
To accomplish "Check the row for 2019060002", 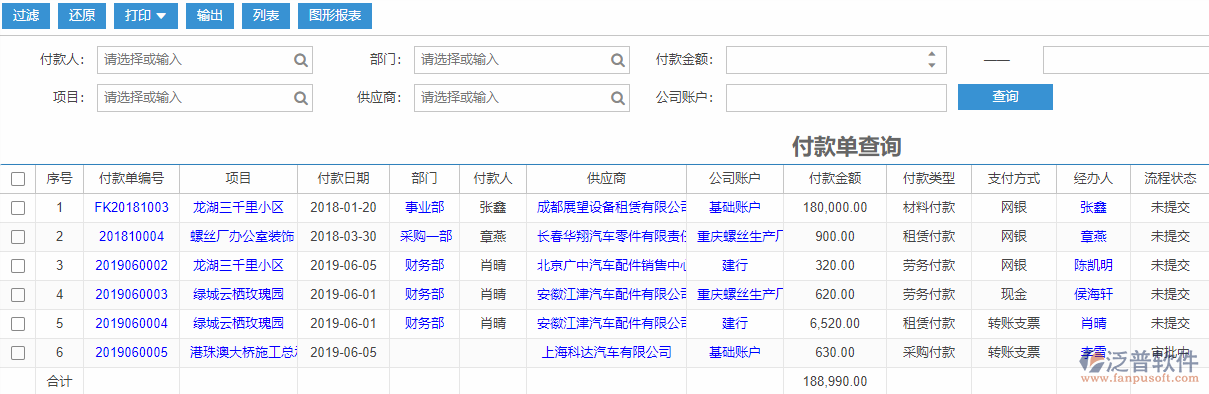I will 17,266.
